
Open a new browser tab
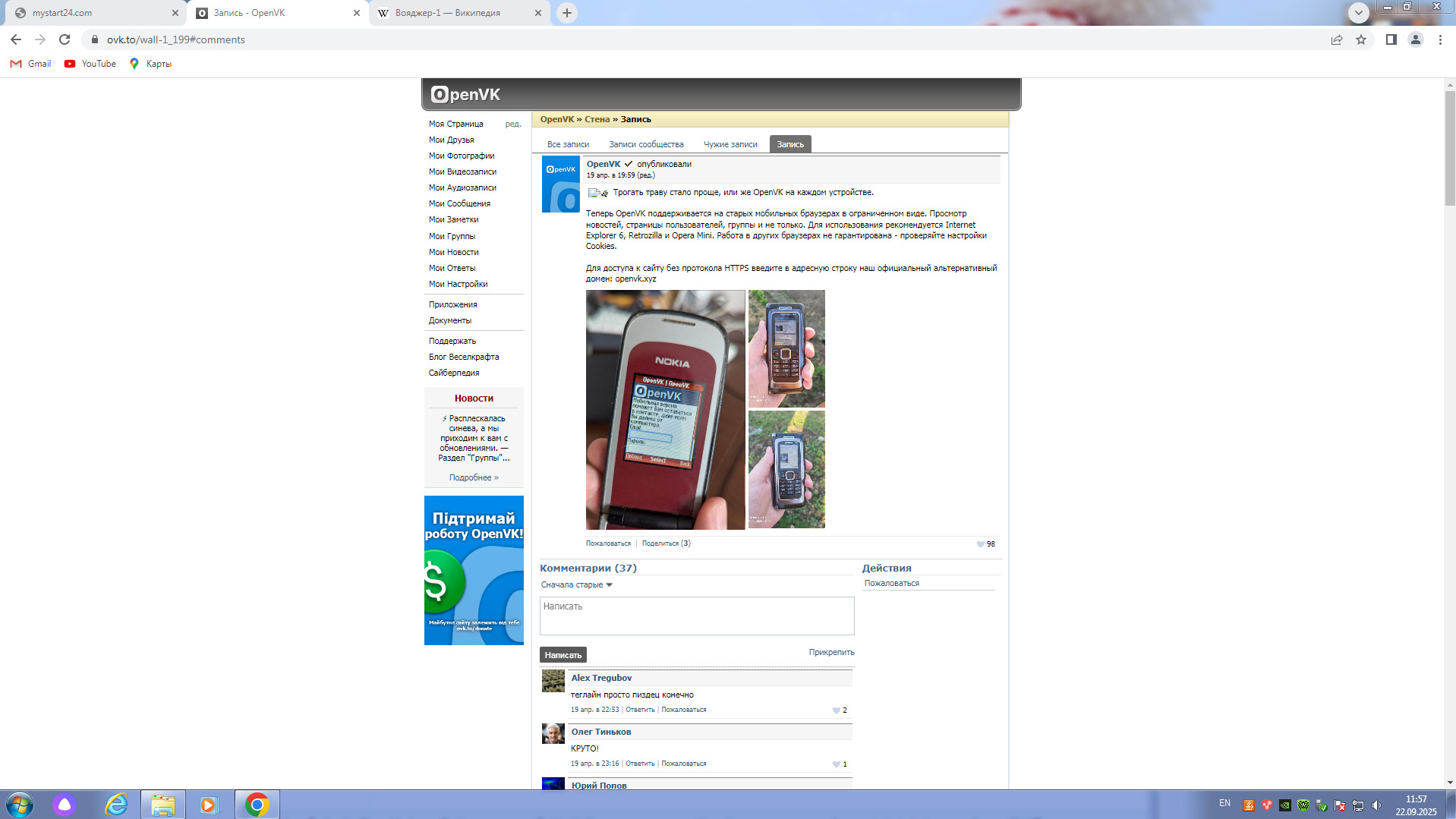566,13
